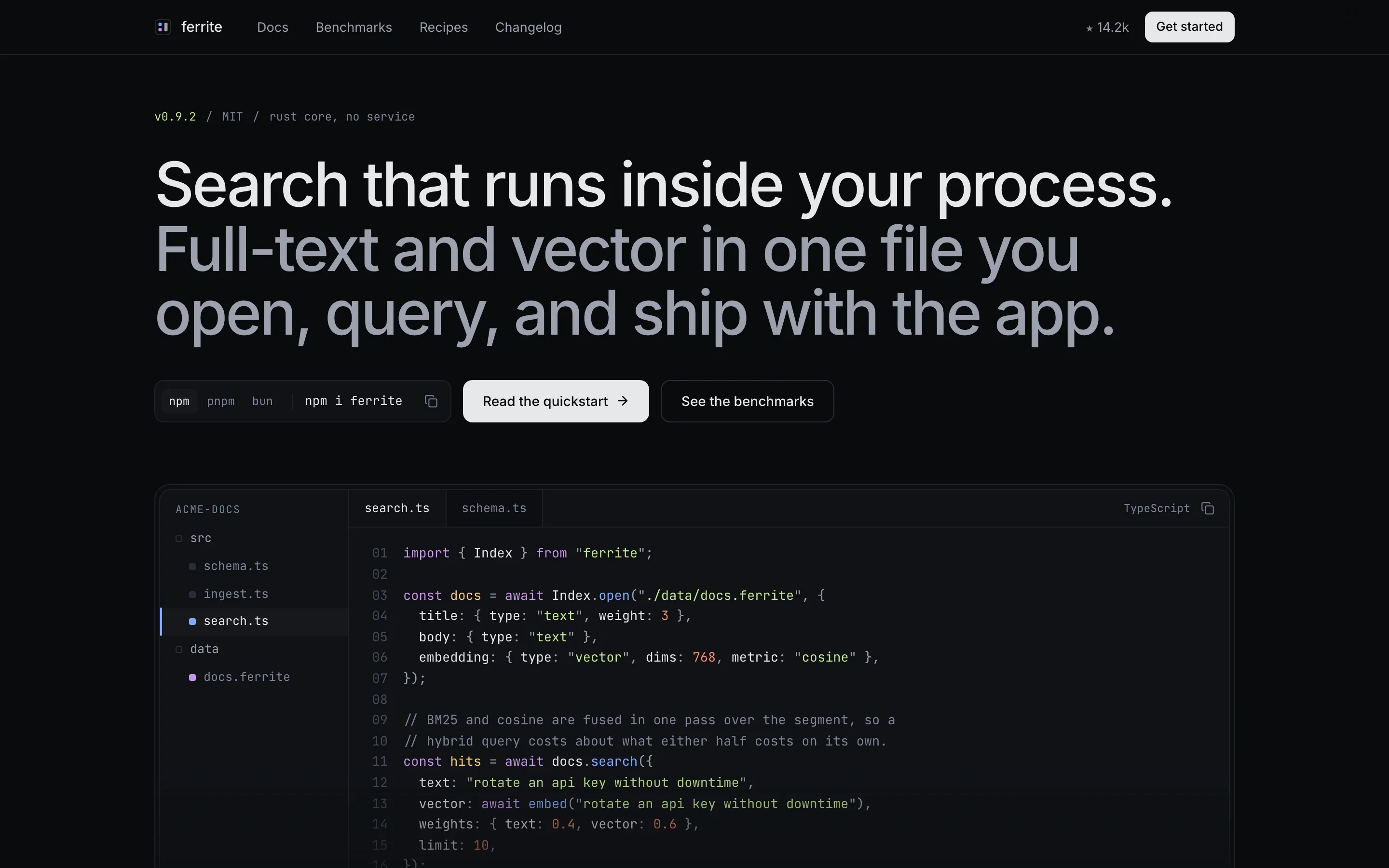Click the Get started button

click(1189, 27)
